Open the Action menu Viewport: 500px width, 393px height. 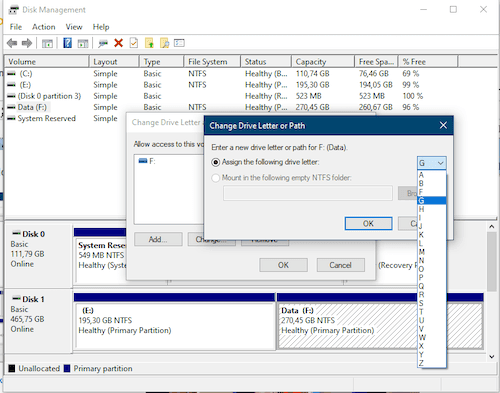pyautogui.click(x=44, y=27)
